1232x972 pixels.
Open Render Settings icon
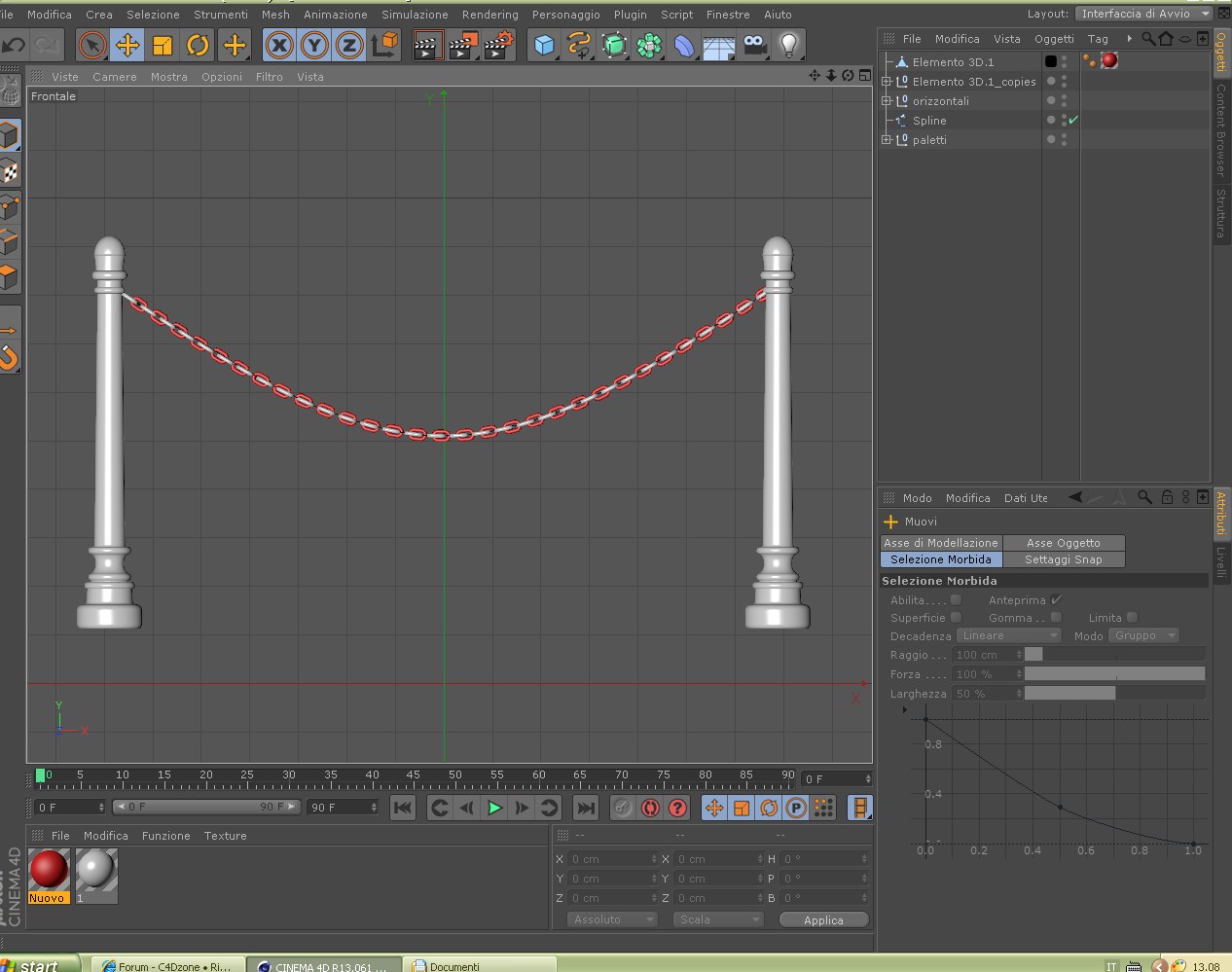pyautogui.click(x=498, y=45)
